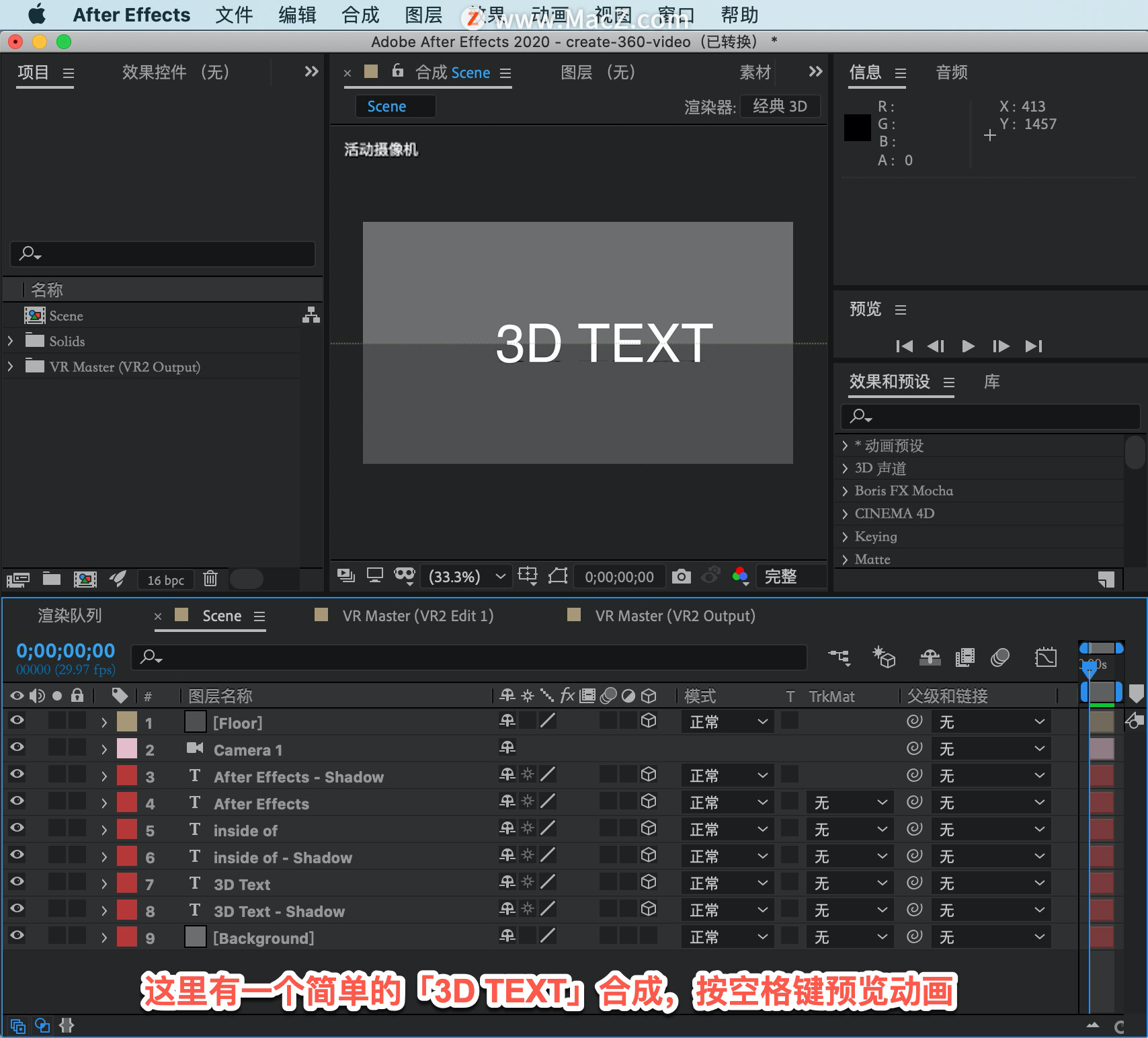Screen dimensions: 1148x1038
Task: Hide the 3D Text layer
Action: (x=17, y=882)
